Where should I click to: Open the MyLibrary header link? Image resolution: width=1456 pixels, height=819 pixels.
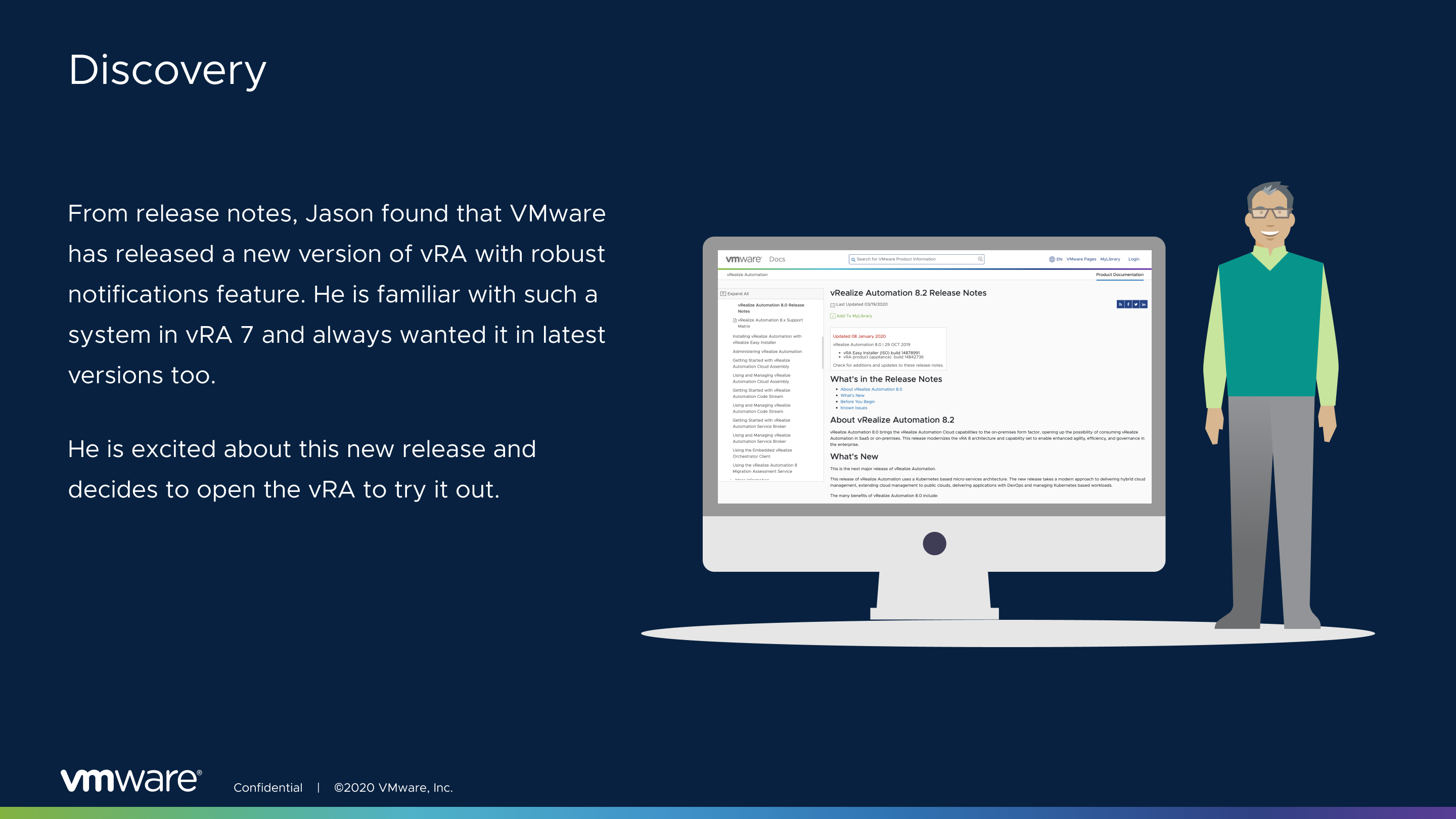1110,259
